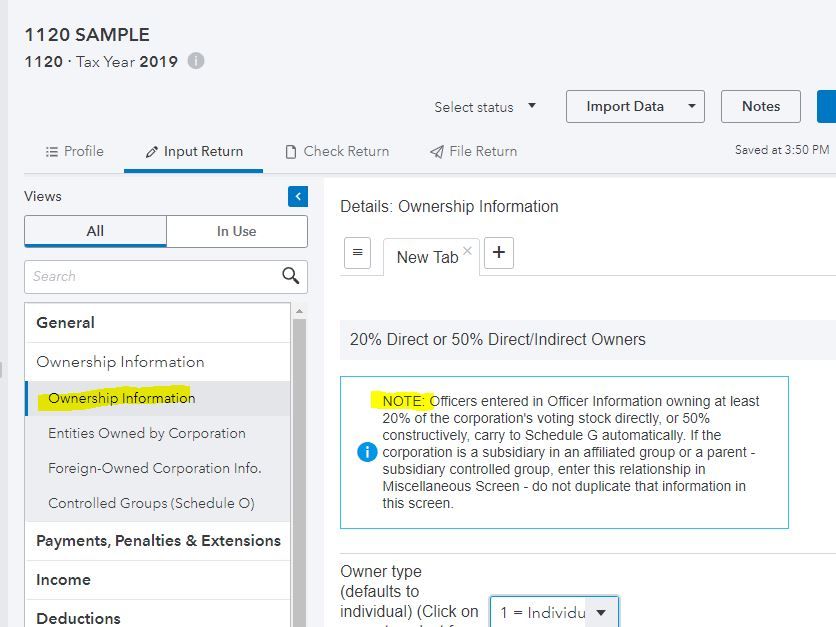Open the Select status dropdown
The image size is (836, 627).
tap(485, 107)
